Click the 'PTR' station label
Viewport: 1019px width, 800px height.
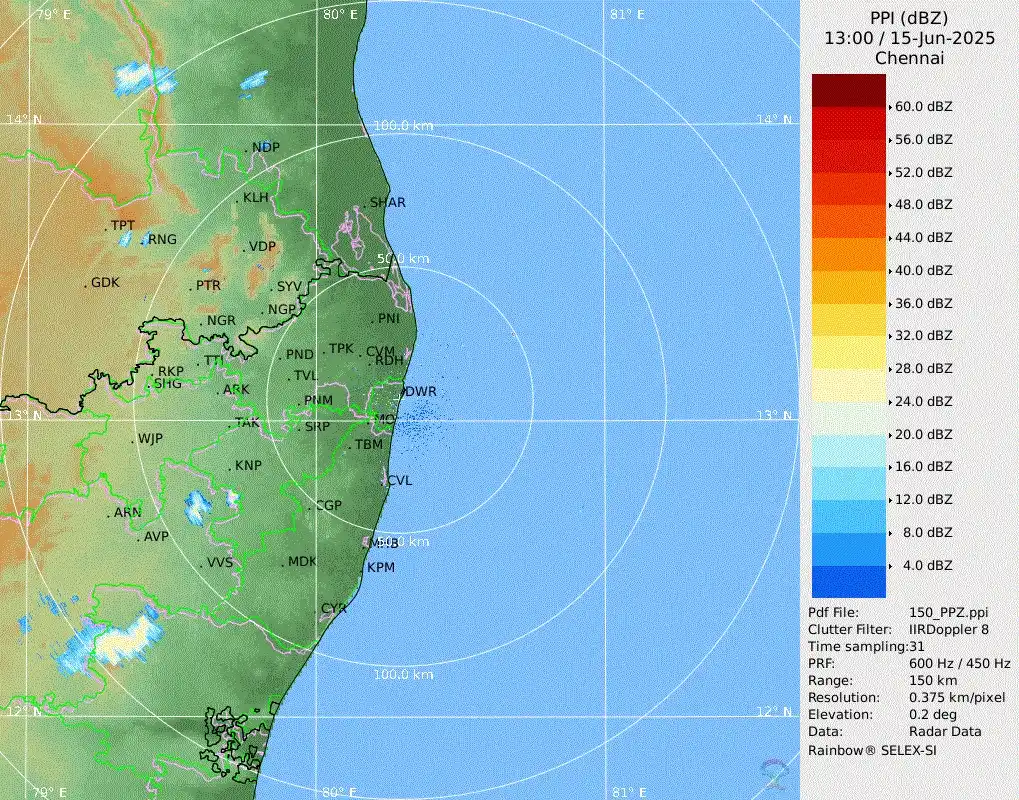pos(208,285)
